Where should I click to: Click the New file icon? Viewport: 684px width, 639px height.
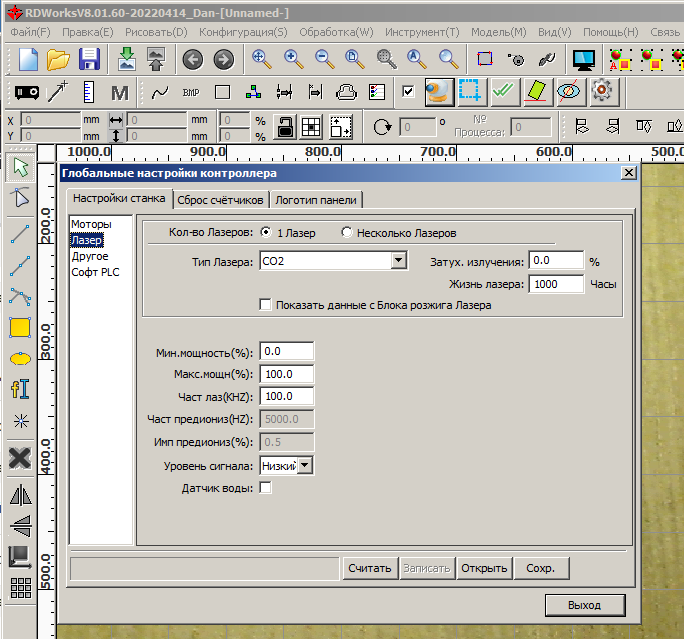28,59
